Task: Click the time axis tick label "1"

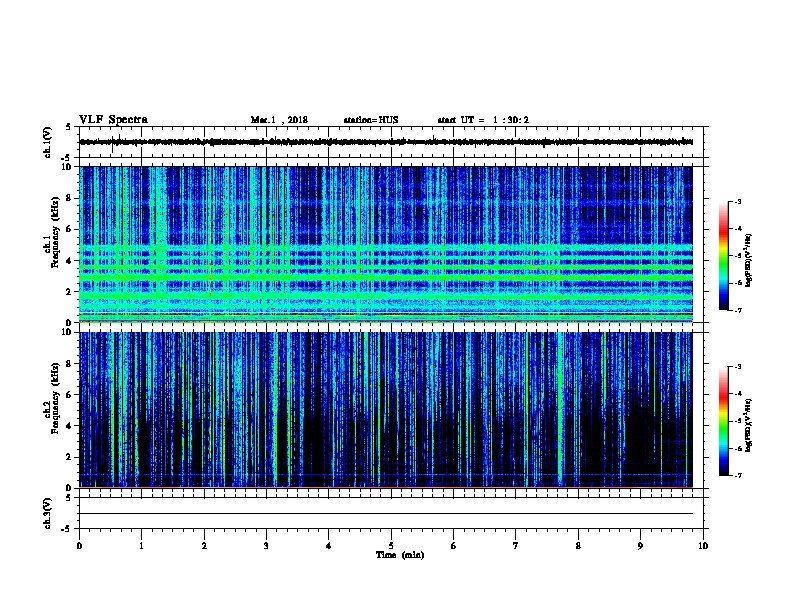Action: click(141, 545)
